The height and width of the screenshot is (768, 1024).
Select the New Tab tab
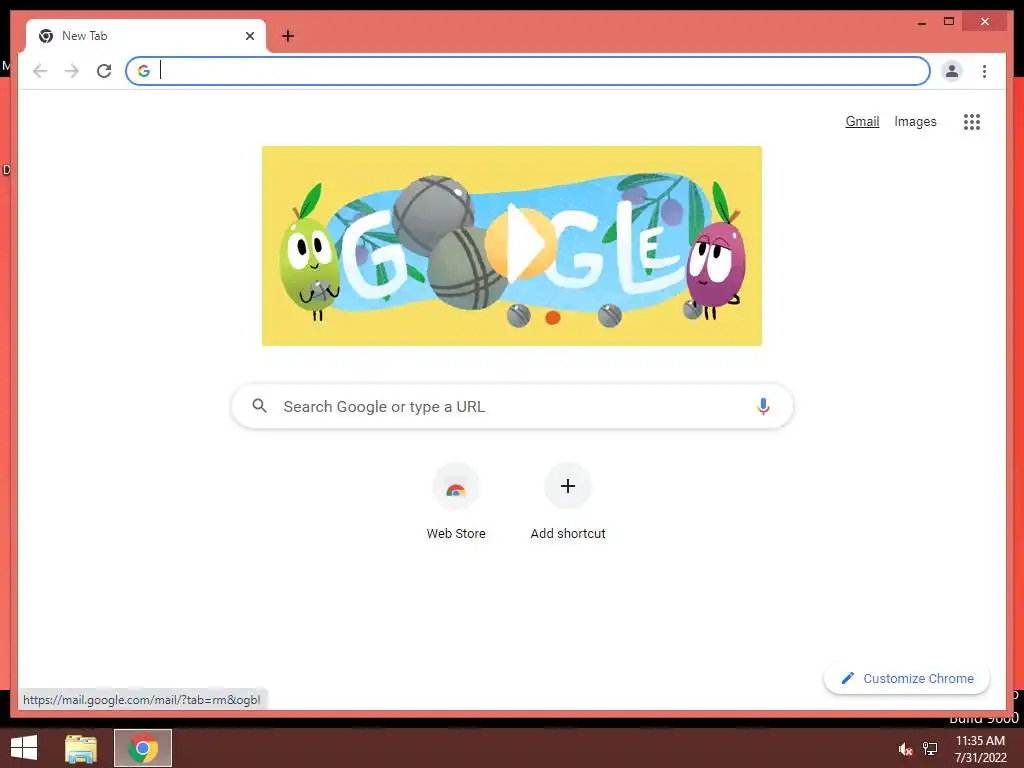[145, 36]
